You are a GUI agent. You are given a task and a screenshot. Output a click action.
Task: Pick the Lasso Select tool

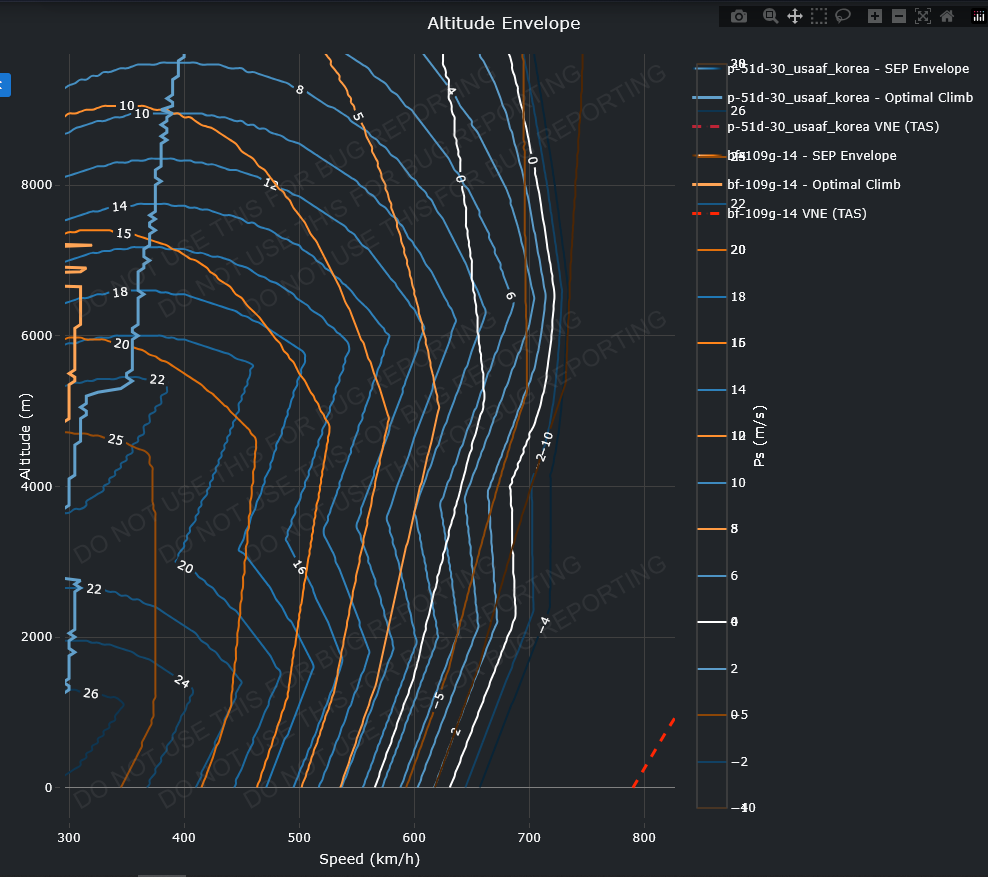pos(843,16)
